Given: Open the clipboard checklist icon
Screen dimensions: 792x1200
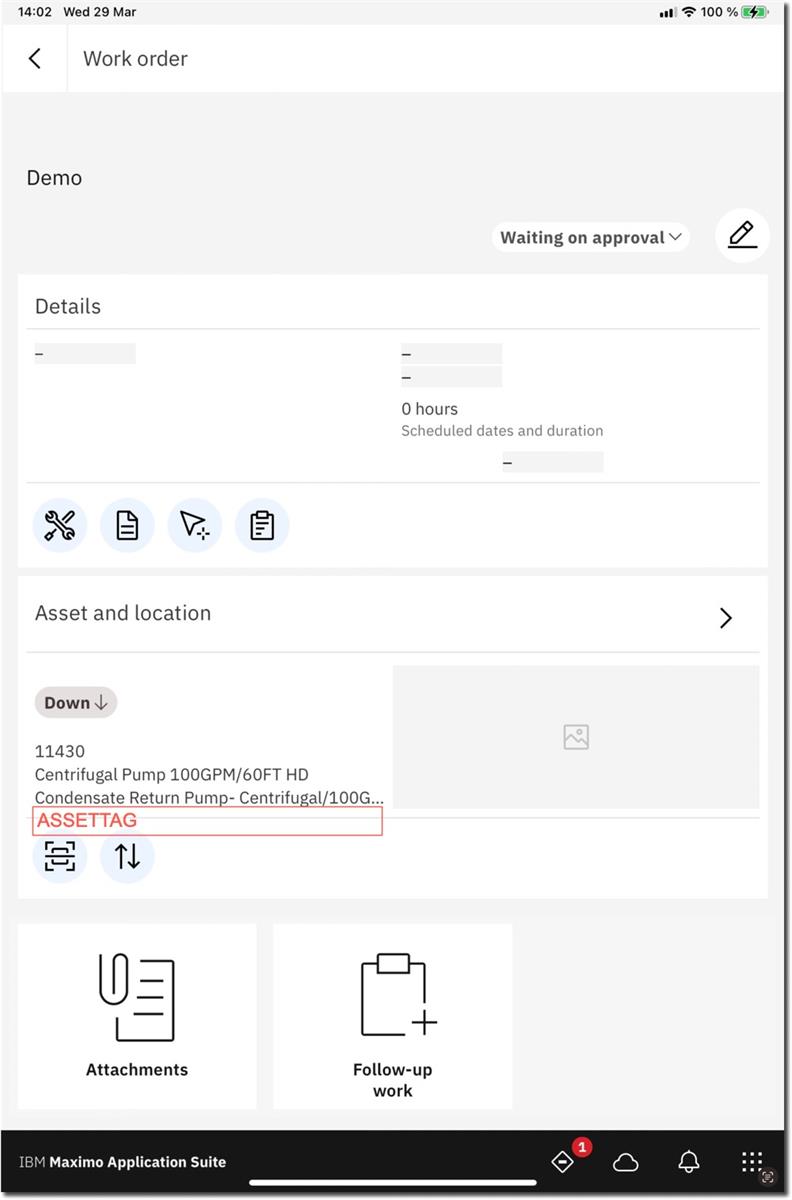Looking at the screenshot, I should 262,525.
